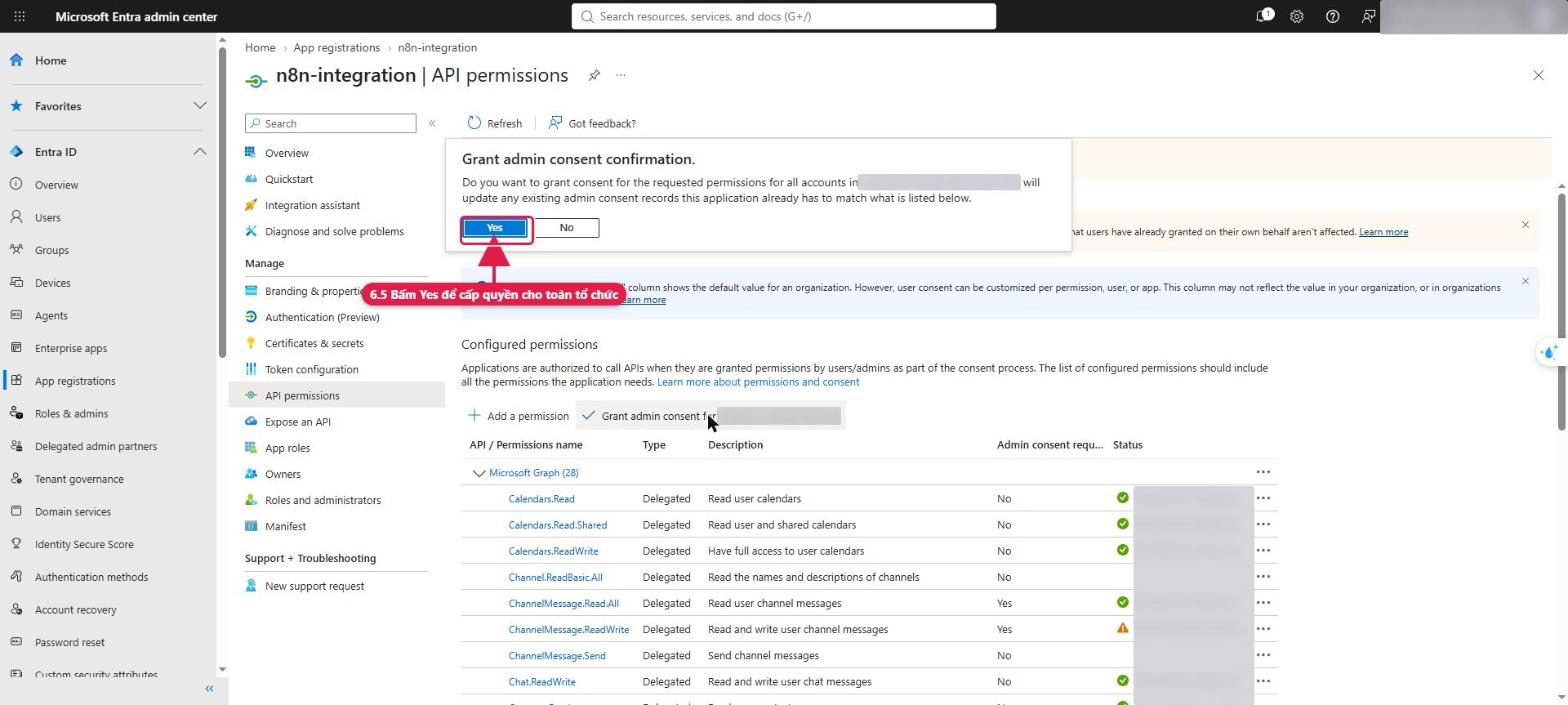Dismiss the admin consent info banner

coord(1525,224)
